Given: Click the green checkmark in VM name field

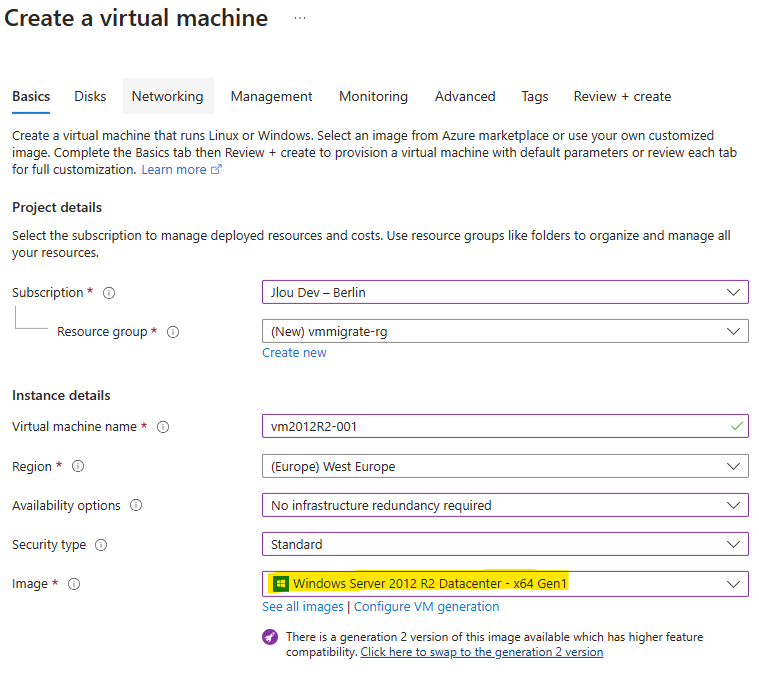Looking at the screenshot, I should click(x=737, y=426).
